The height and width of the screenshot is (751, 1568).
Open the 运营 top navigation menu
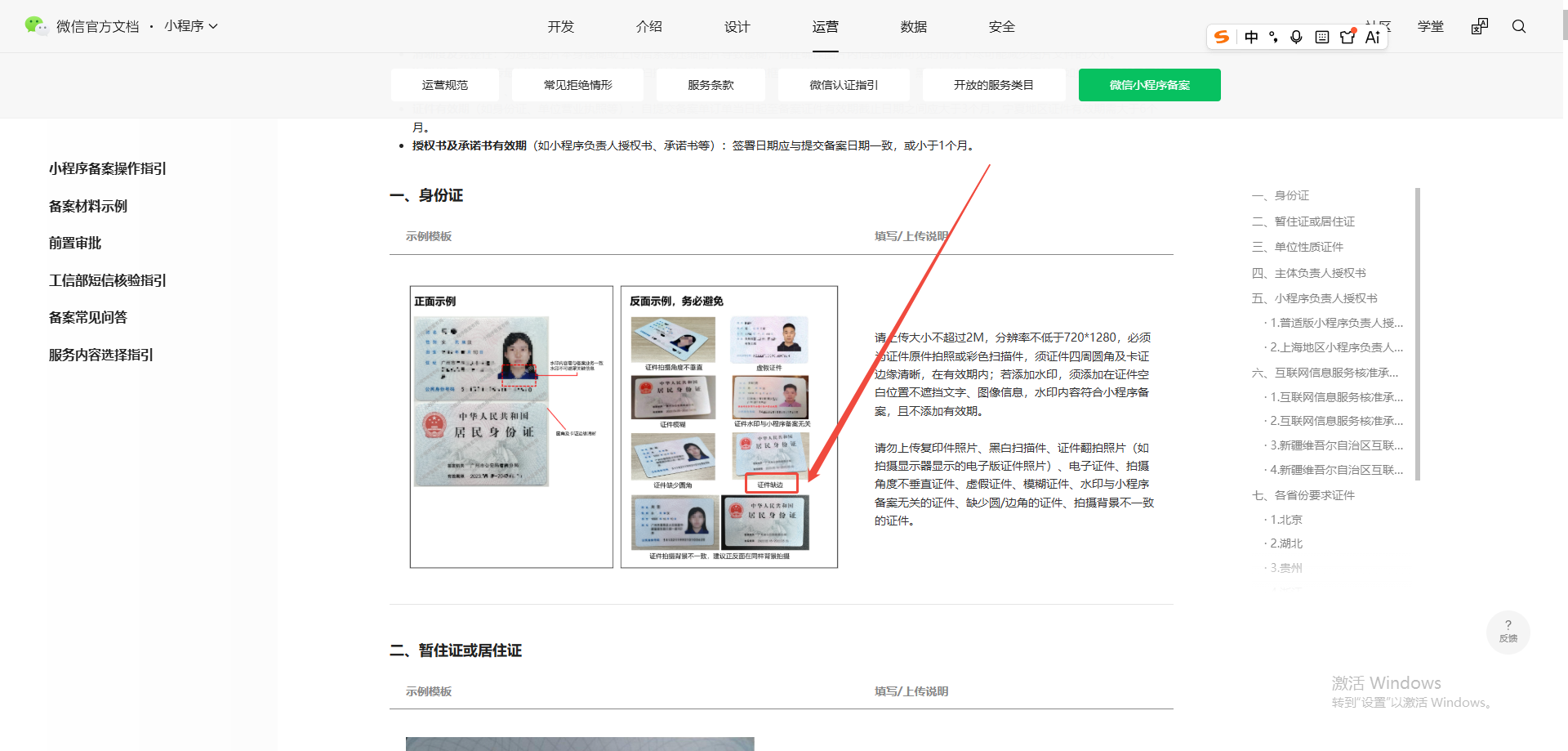pos(825,27)
